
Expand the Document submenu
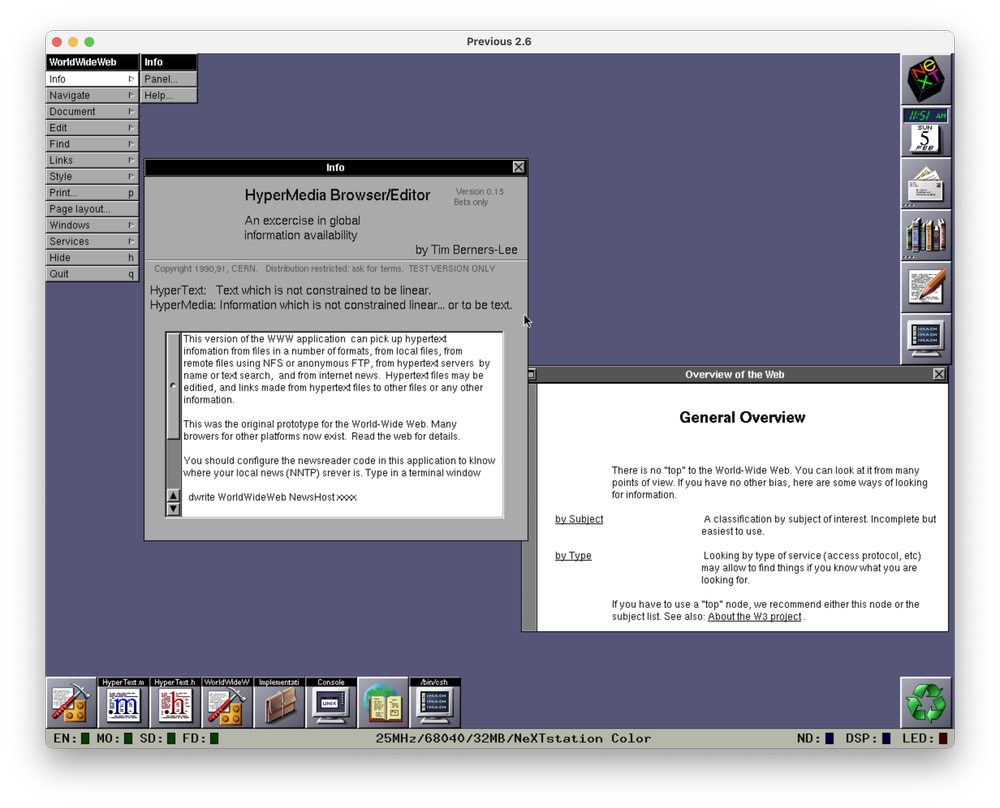(x=92, y=112)
